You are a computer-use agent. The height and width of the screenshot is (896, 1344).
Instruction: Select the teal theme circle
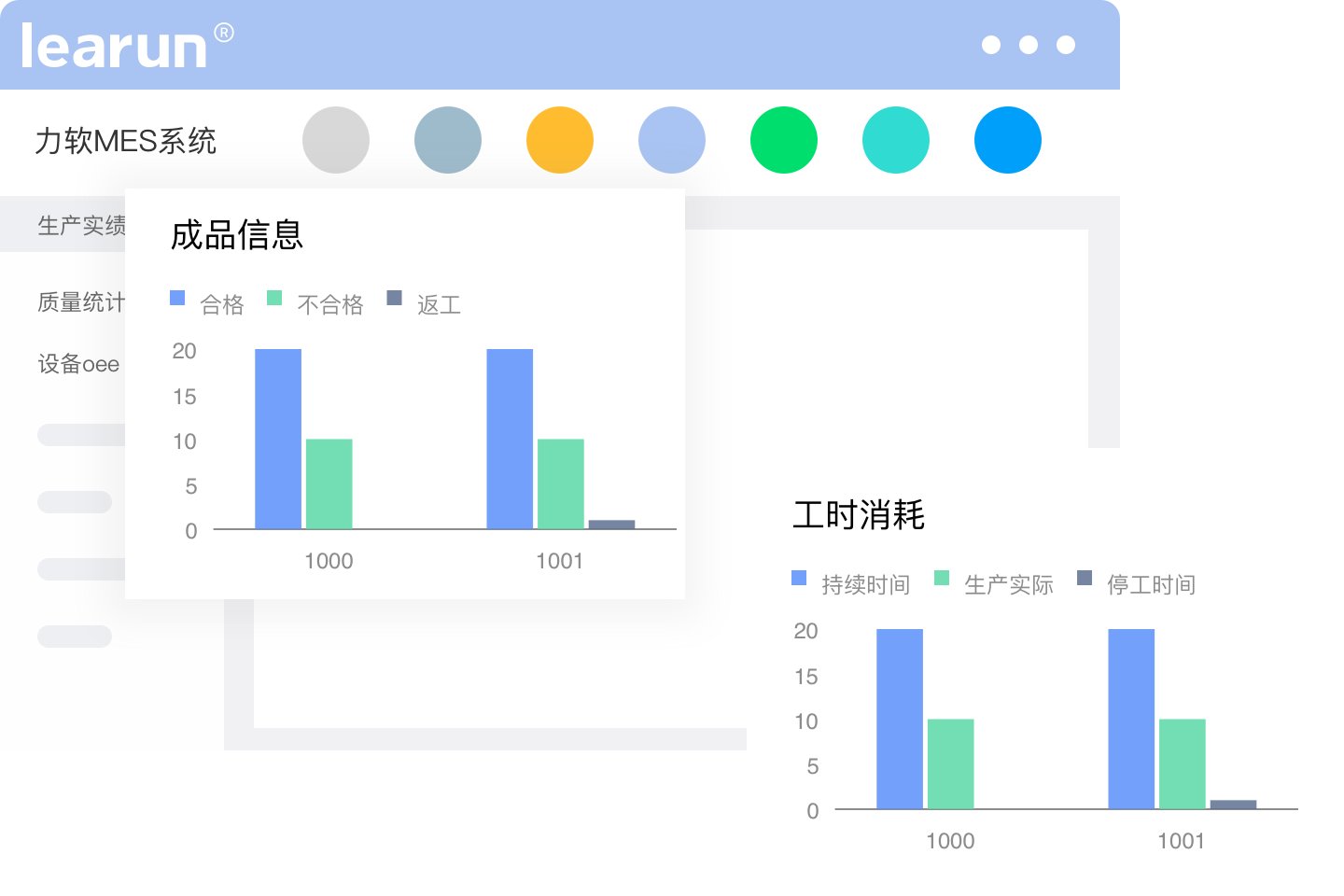[x=896, y=139]
